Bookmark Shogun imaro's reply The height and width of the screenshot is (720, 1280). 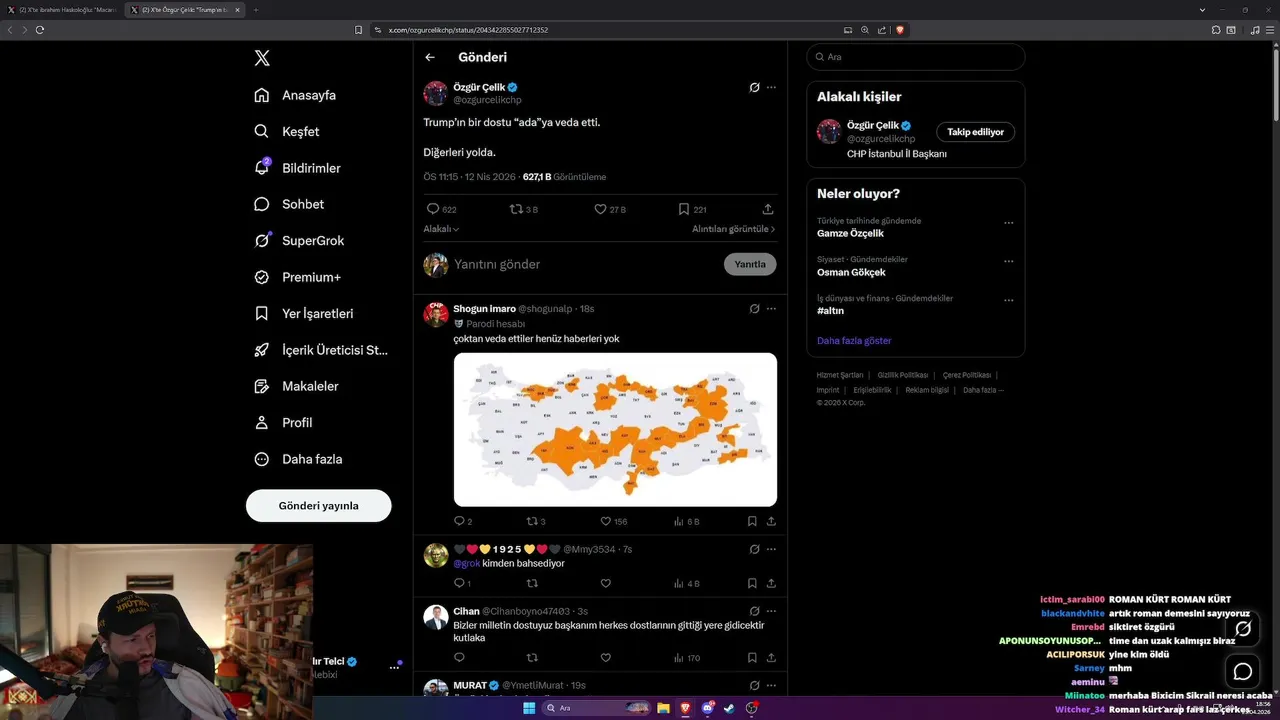[x=752, y=522]
